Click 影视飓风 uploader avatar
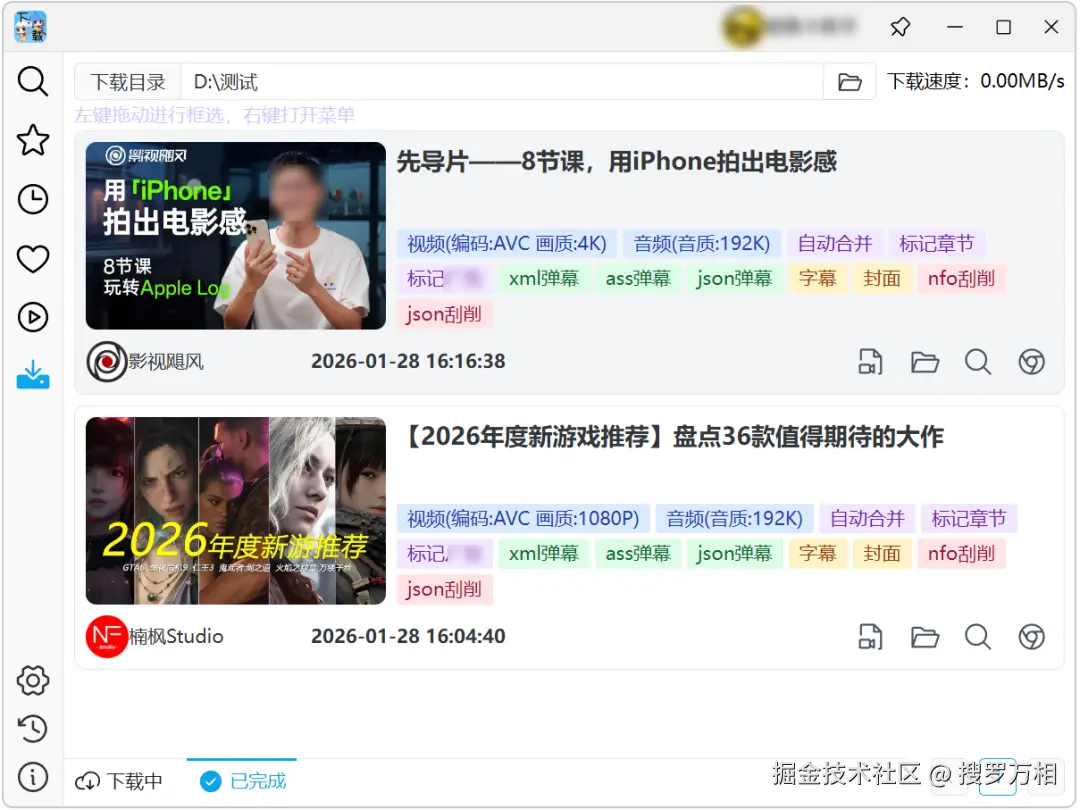1080x810 pixels. pyautogui.click(x=107, y=362)
